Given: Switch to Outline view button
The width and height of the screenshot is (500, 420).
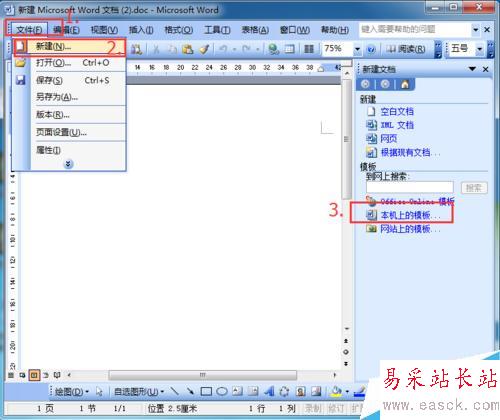Looking at the screenshot, I should (46, 375).
